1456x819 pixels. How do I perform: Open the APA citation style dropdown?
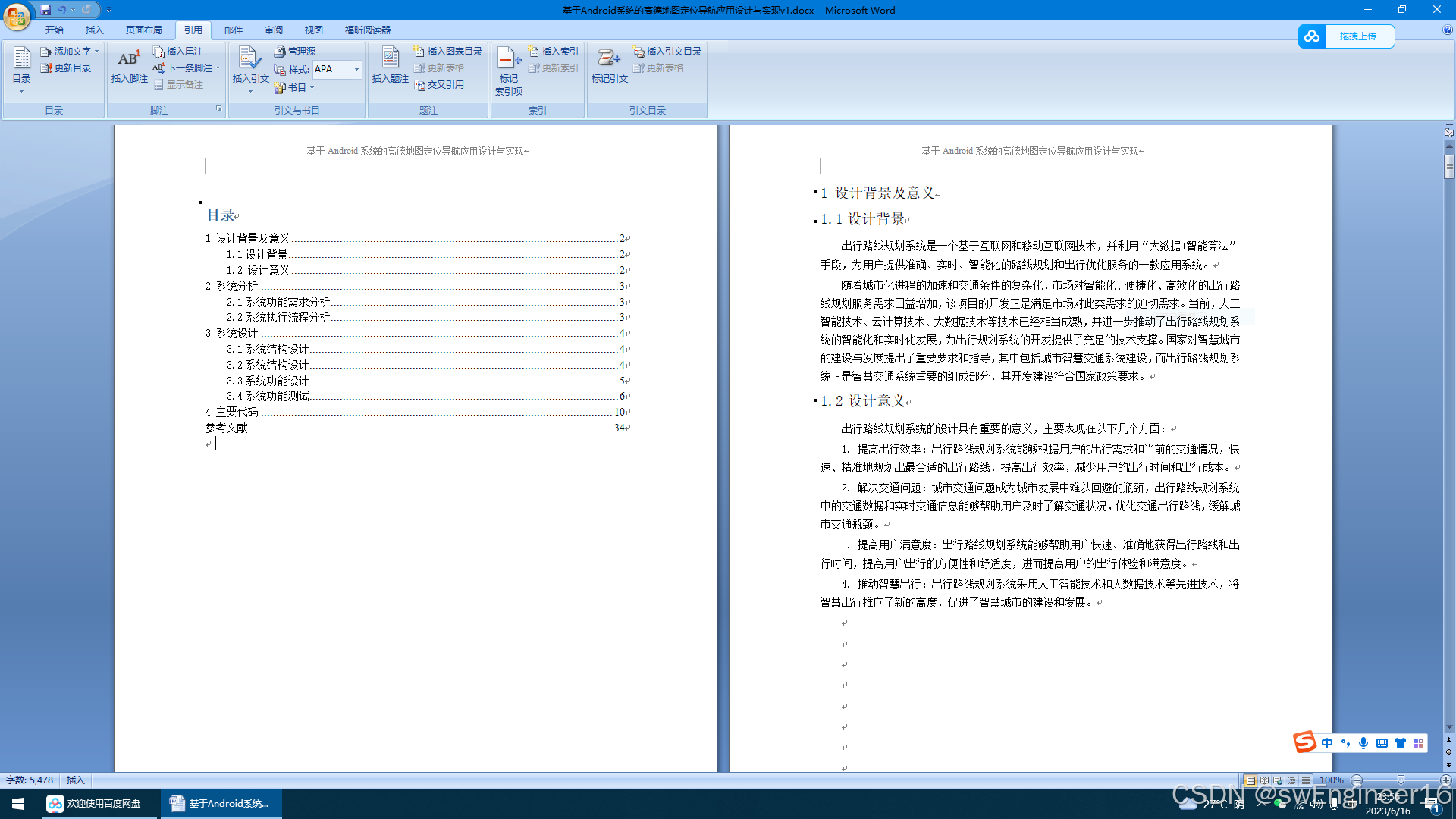(356, 69)
